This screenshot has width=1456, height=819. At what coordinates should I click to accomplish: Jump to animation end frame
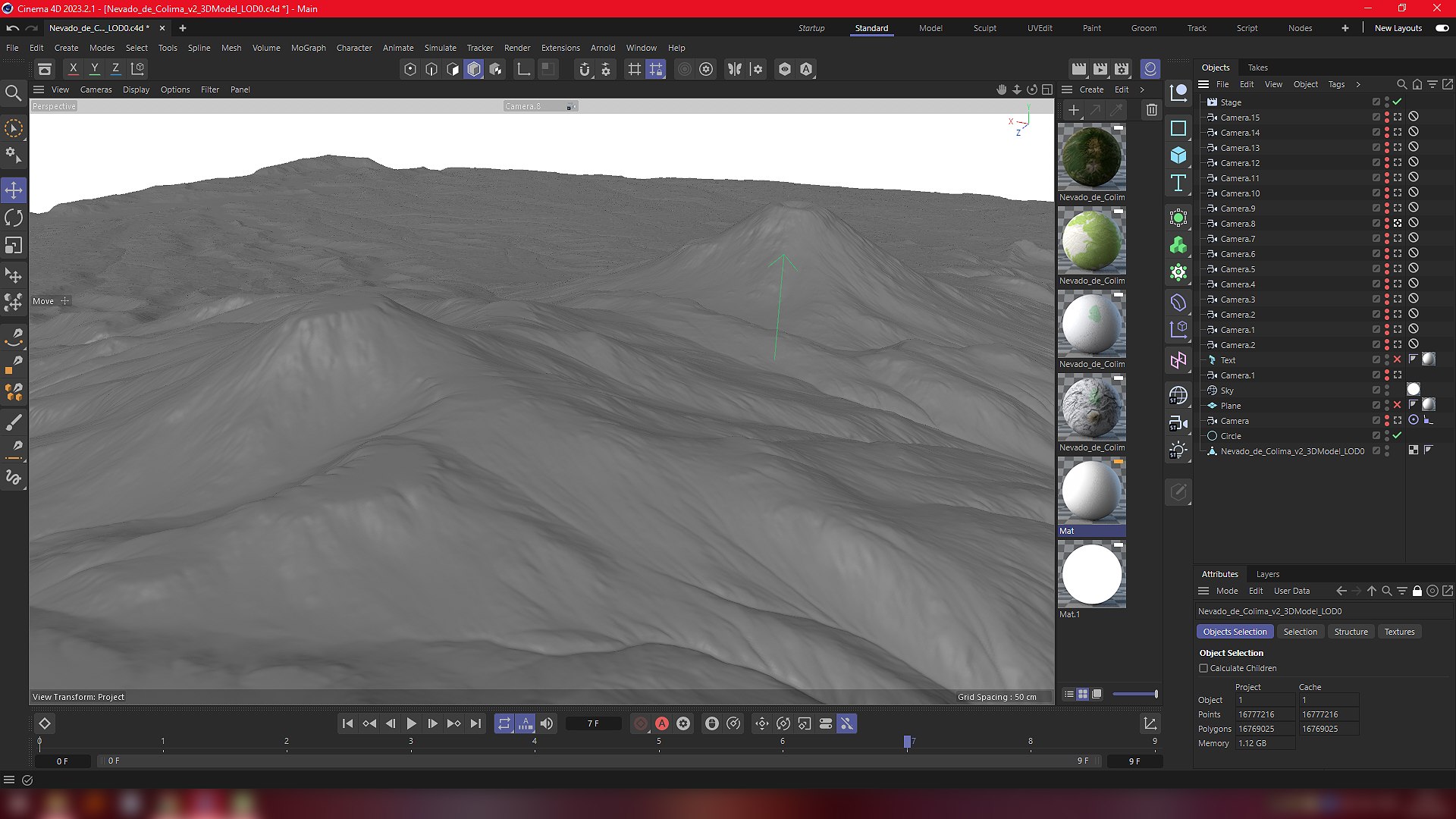(x=475, y=723)
